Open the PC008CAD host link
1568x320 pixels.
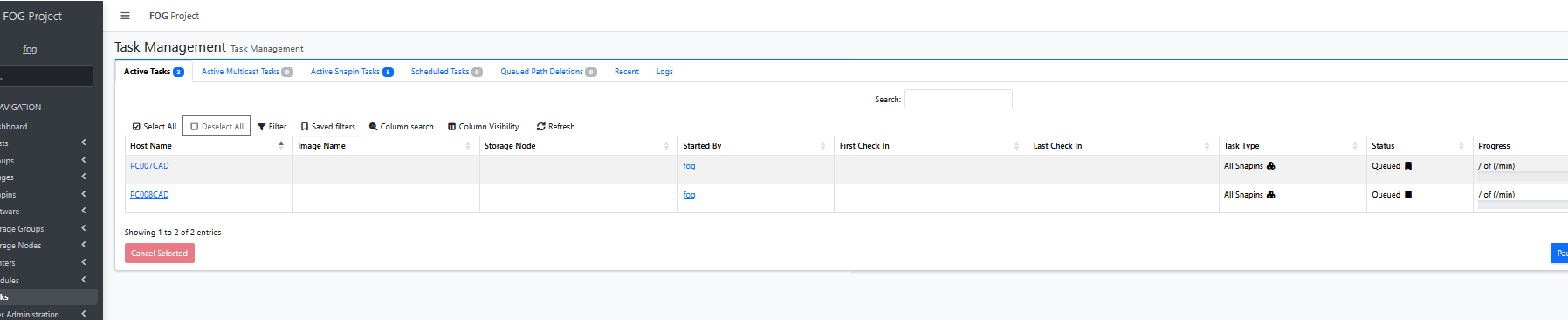(x=149, y=195)
